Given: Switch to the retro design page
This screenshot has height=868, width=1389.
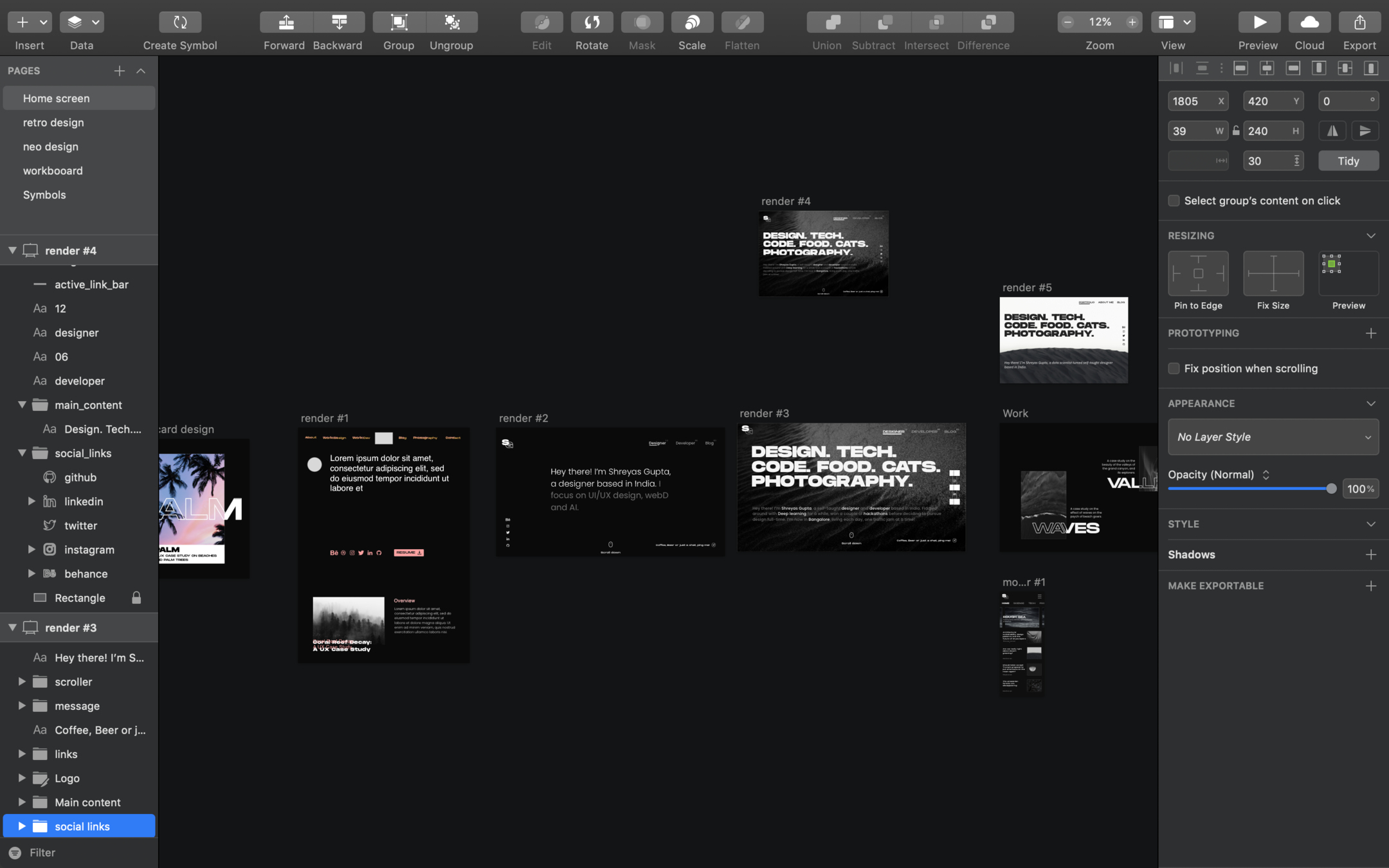Looking at the screenshot, I should click(53, 123).
